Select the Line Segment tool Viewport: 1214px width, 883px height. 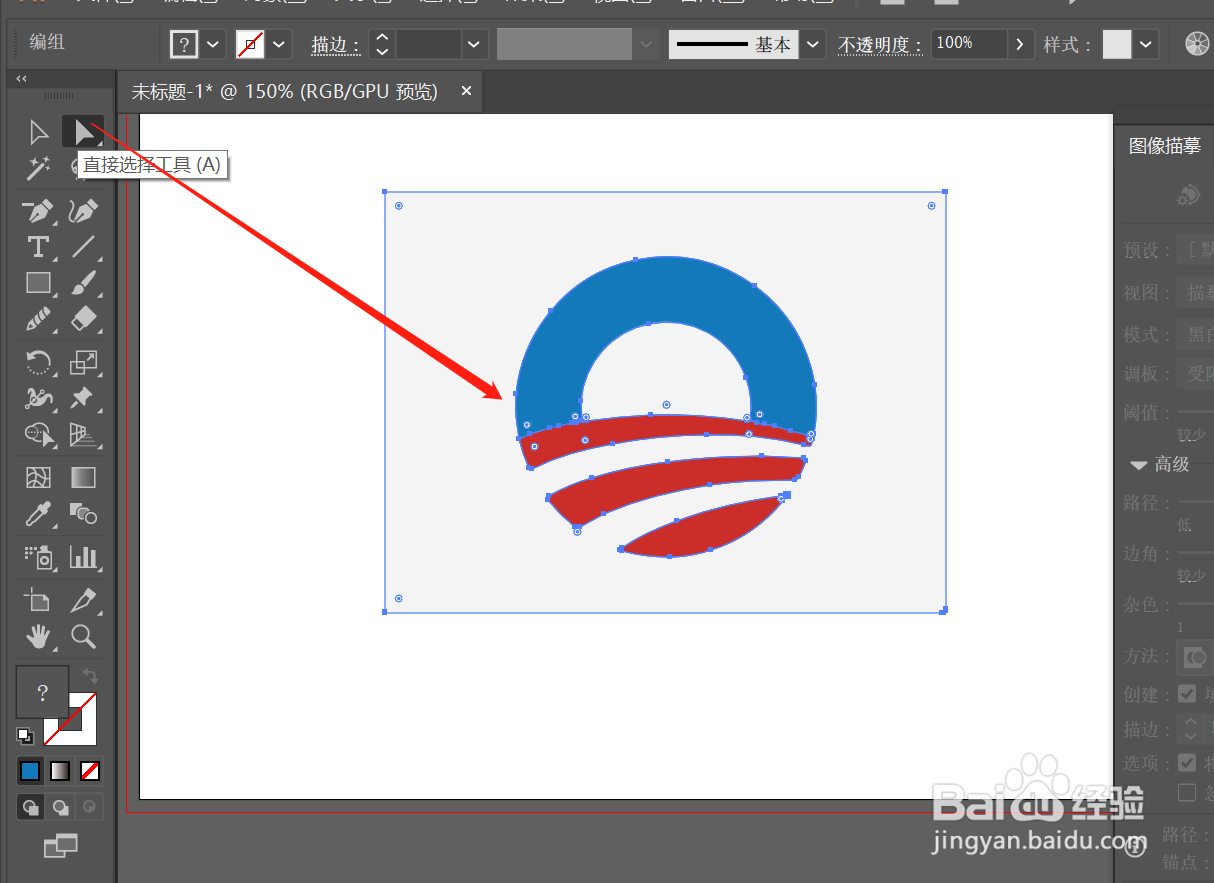(83, 247)
